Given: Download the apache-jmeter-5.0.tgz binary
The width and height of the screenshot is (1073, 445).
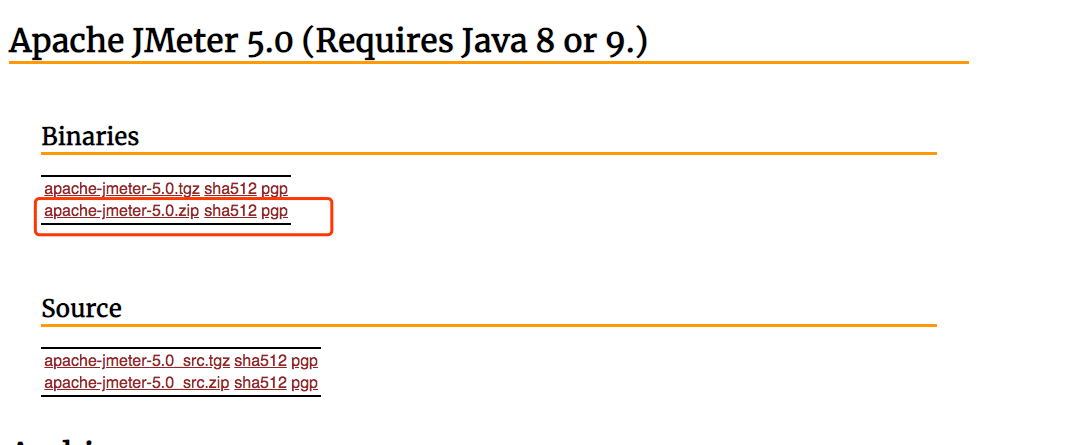Looking at the screenshot, I should [x=121, y=188].
